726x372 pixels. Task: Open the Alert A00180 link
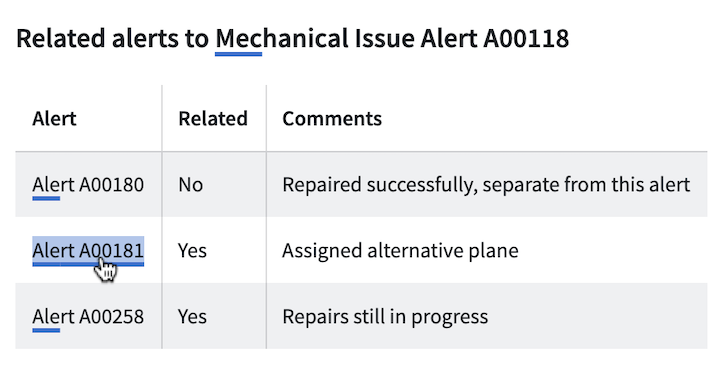(x=88, y=185)
